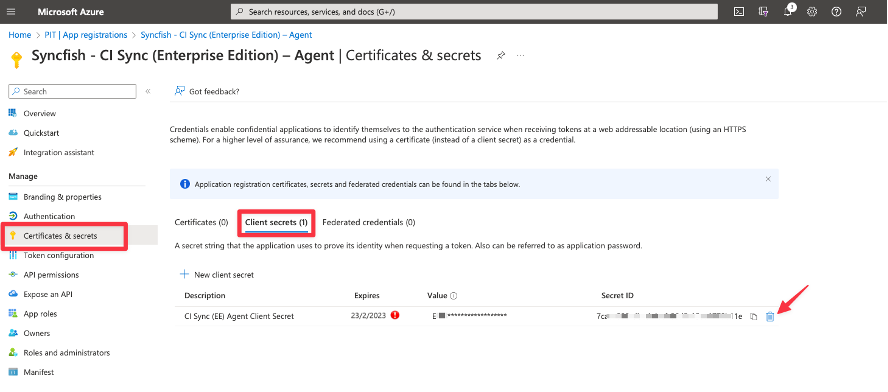Open the Help question mark icon
The height and width of the screenshot is (392, 888).
pos(836,11)
